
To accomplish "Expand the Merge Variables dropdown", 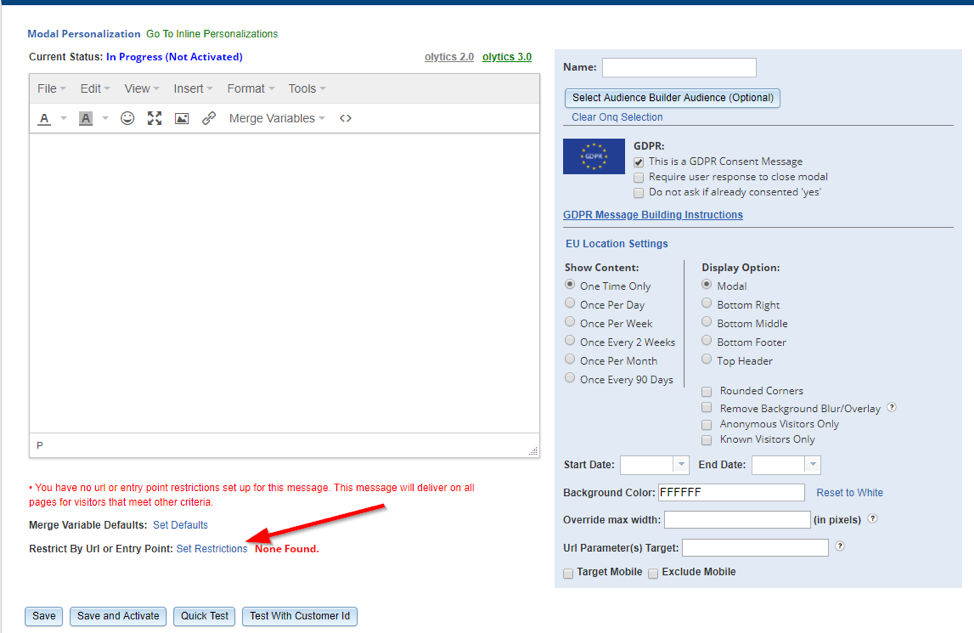I will point(277,118).
